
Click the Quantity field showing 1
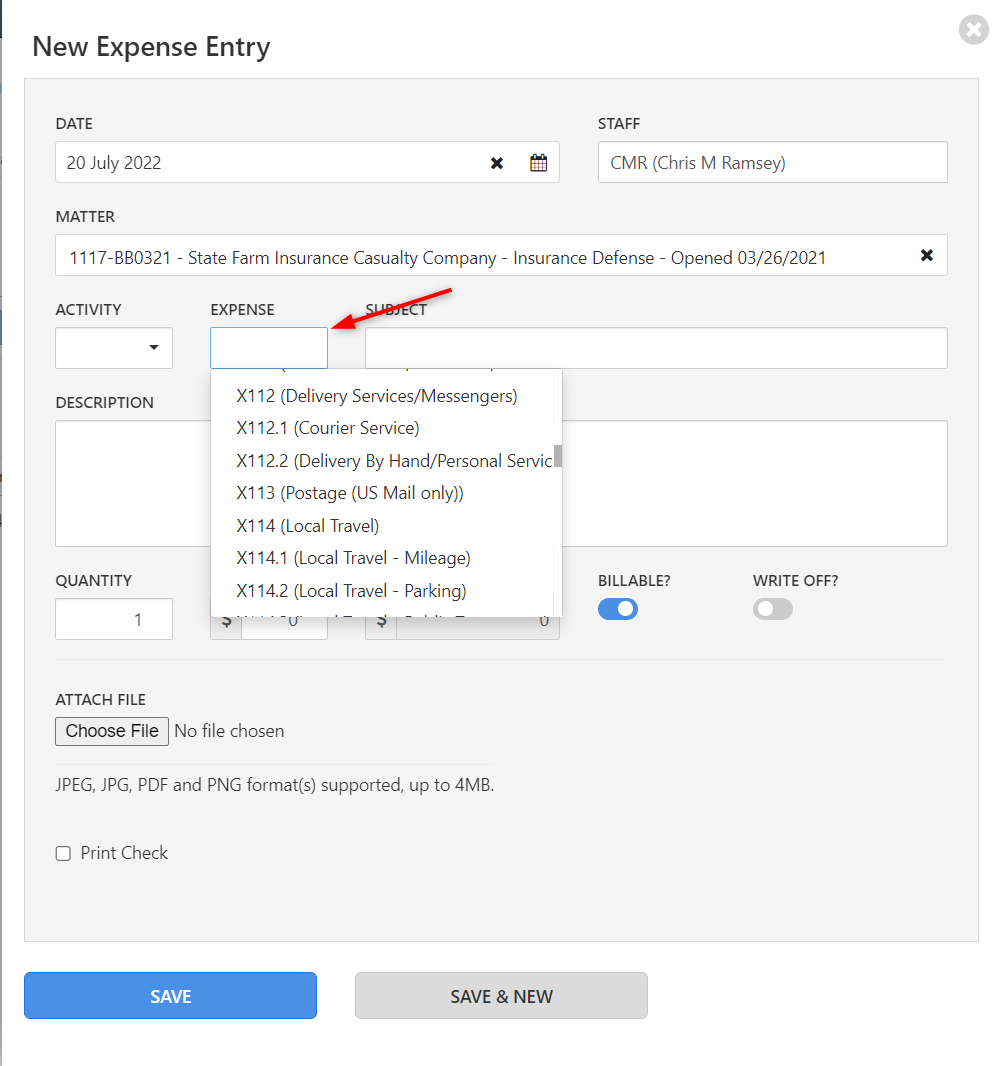click(113, 618)
